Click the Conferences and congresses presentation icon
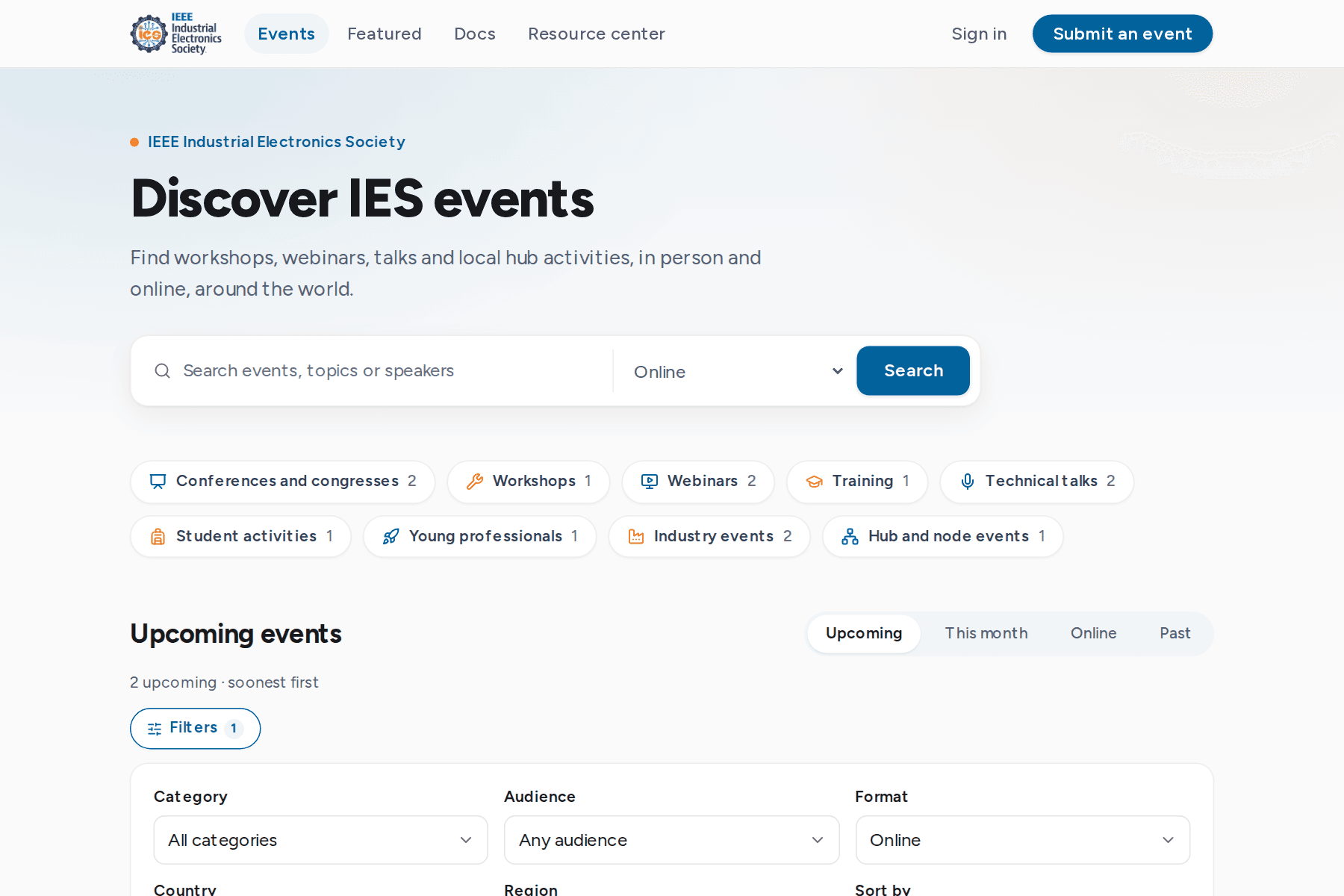1344x896 pixels. click(x=158, y=482)
